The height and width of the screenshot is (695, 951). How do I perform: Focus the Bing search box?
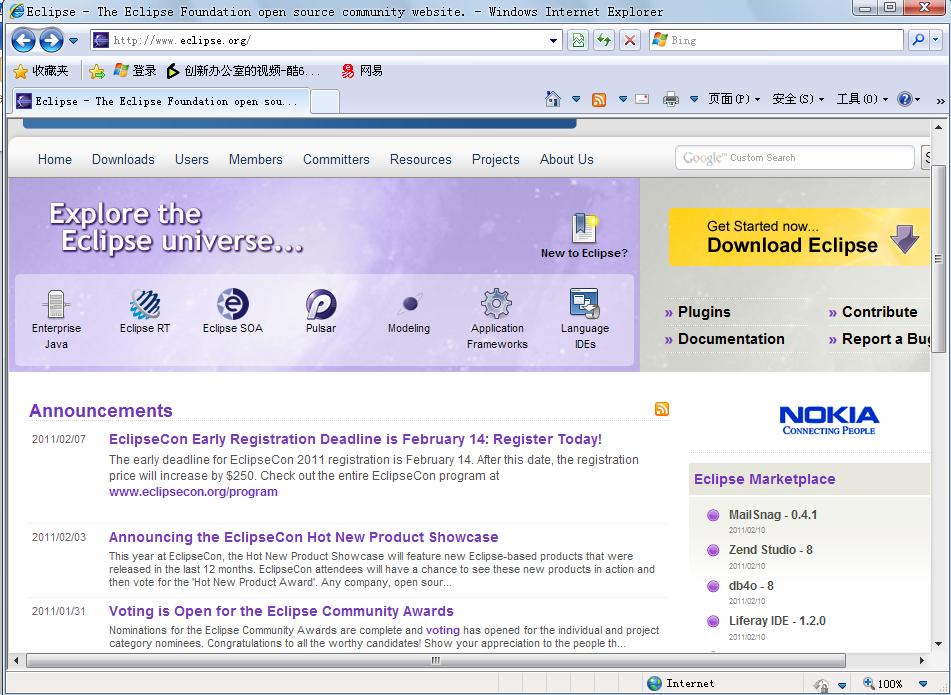(777, 41)
